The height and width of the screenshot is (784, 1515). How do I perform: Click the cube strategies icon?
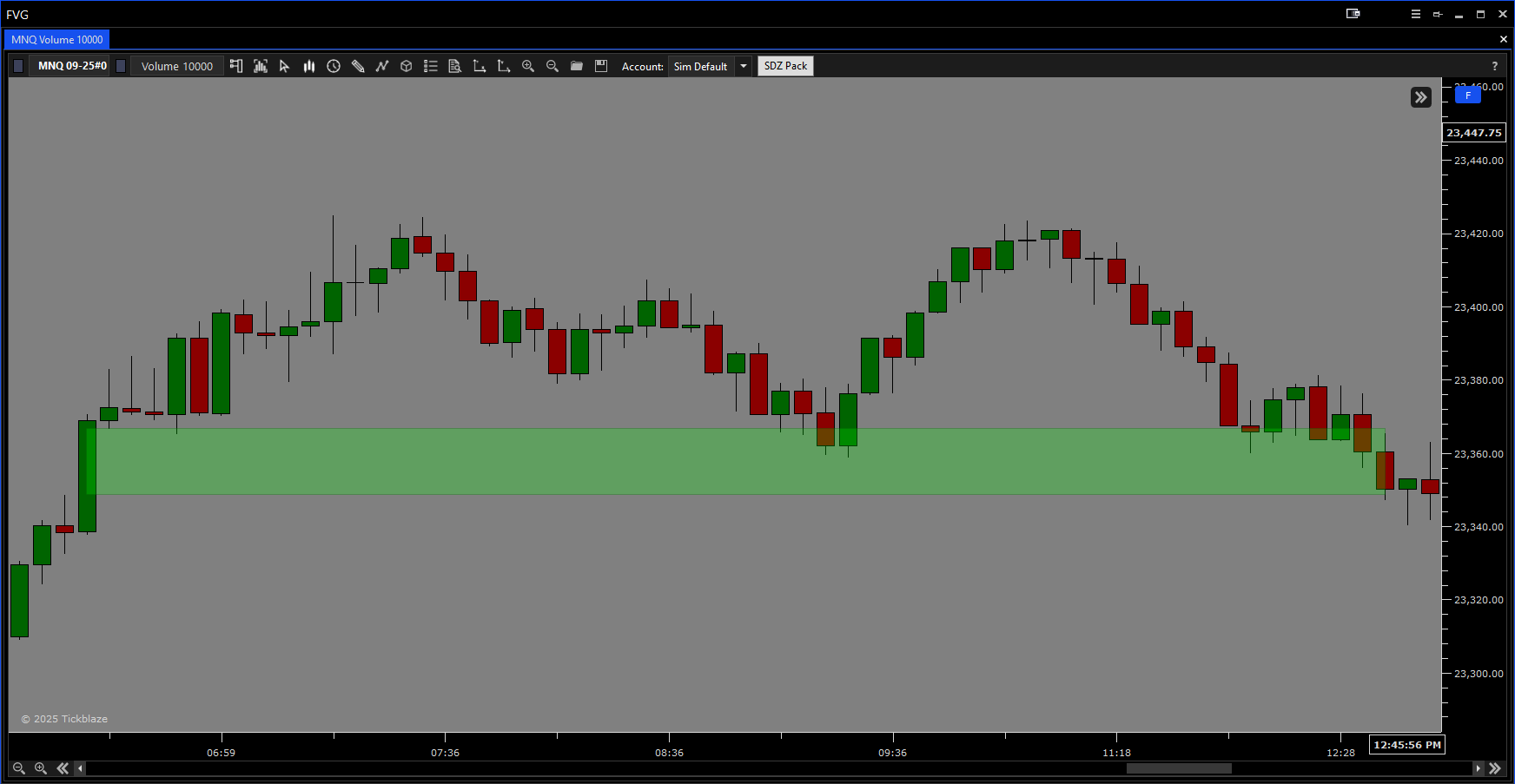[406, 66]
